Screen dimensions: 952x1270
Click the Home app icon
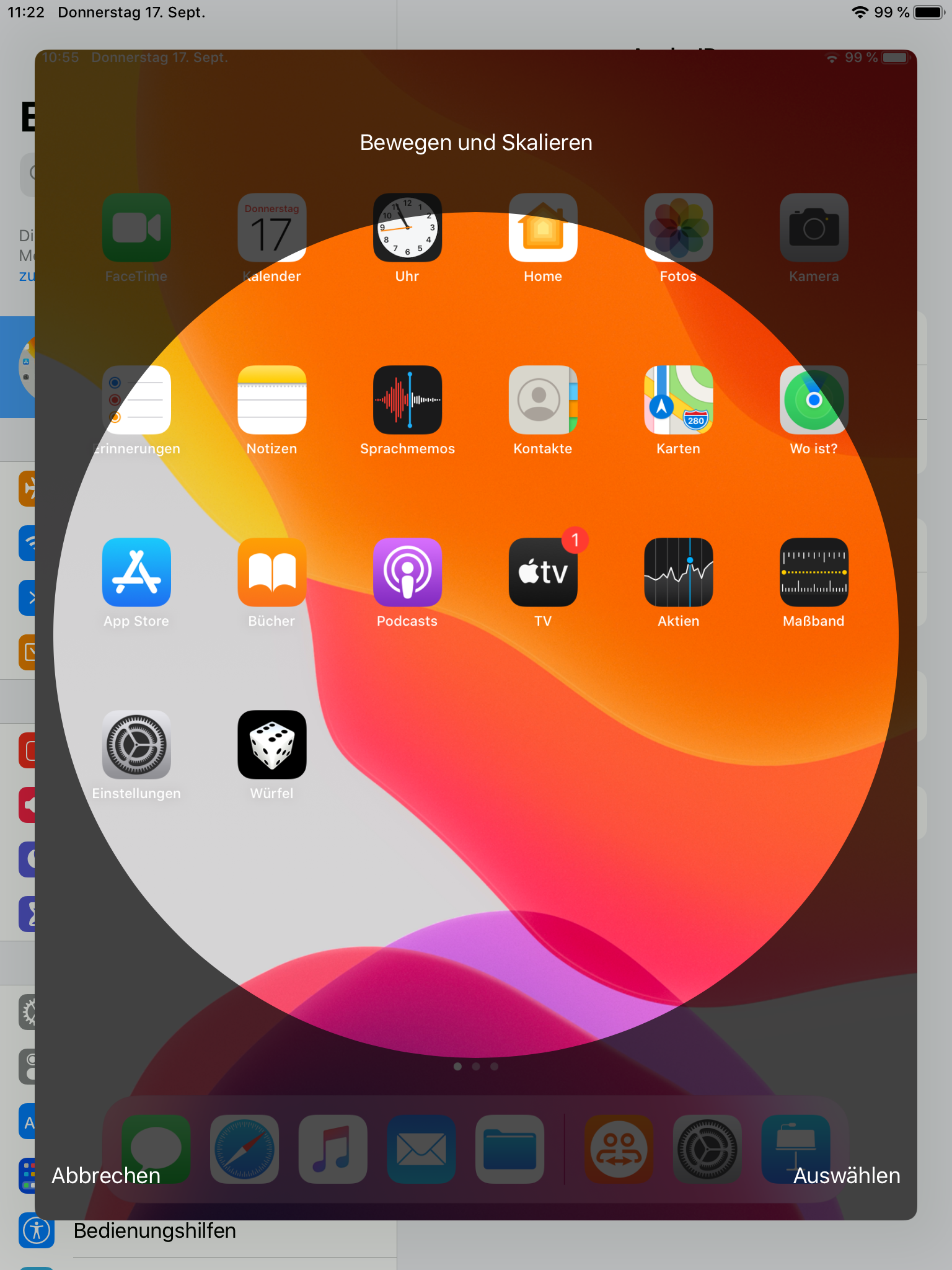pyautogui.click(x=542, y=228)
